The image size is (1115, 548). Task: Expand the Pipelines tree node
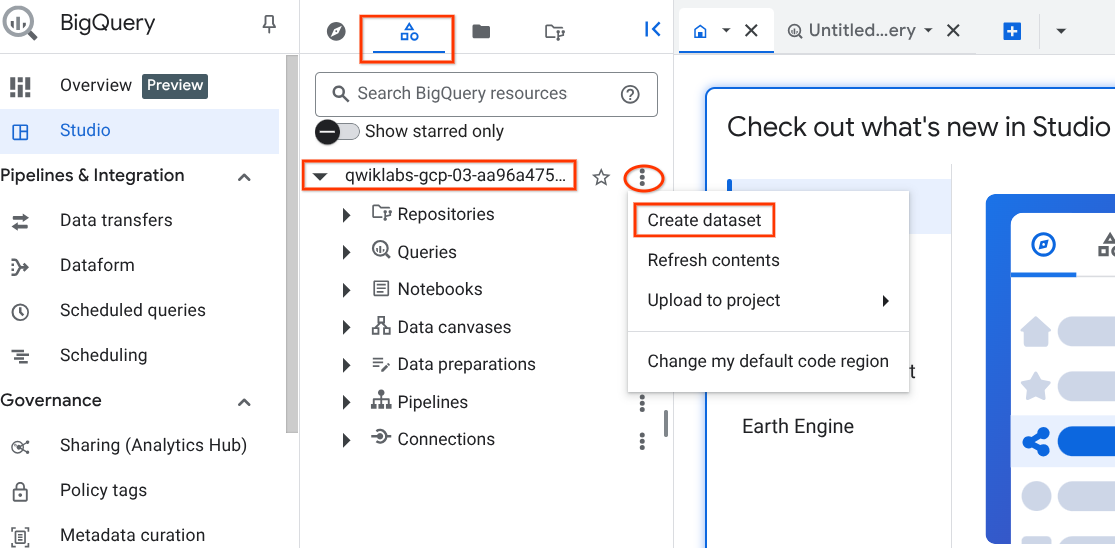click(x=346, y=402)
